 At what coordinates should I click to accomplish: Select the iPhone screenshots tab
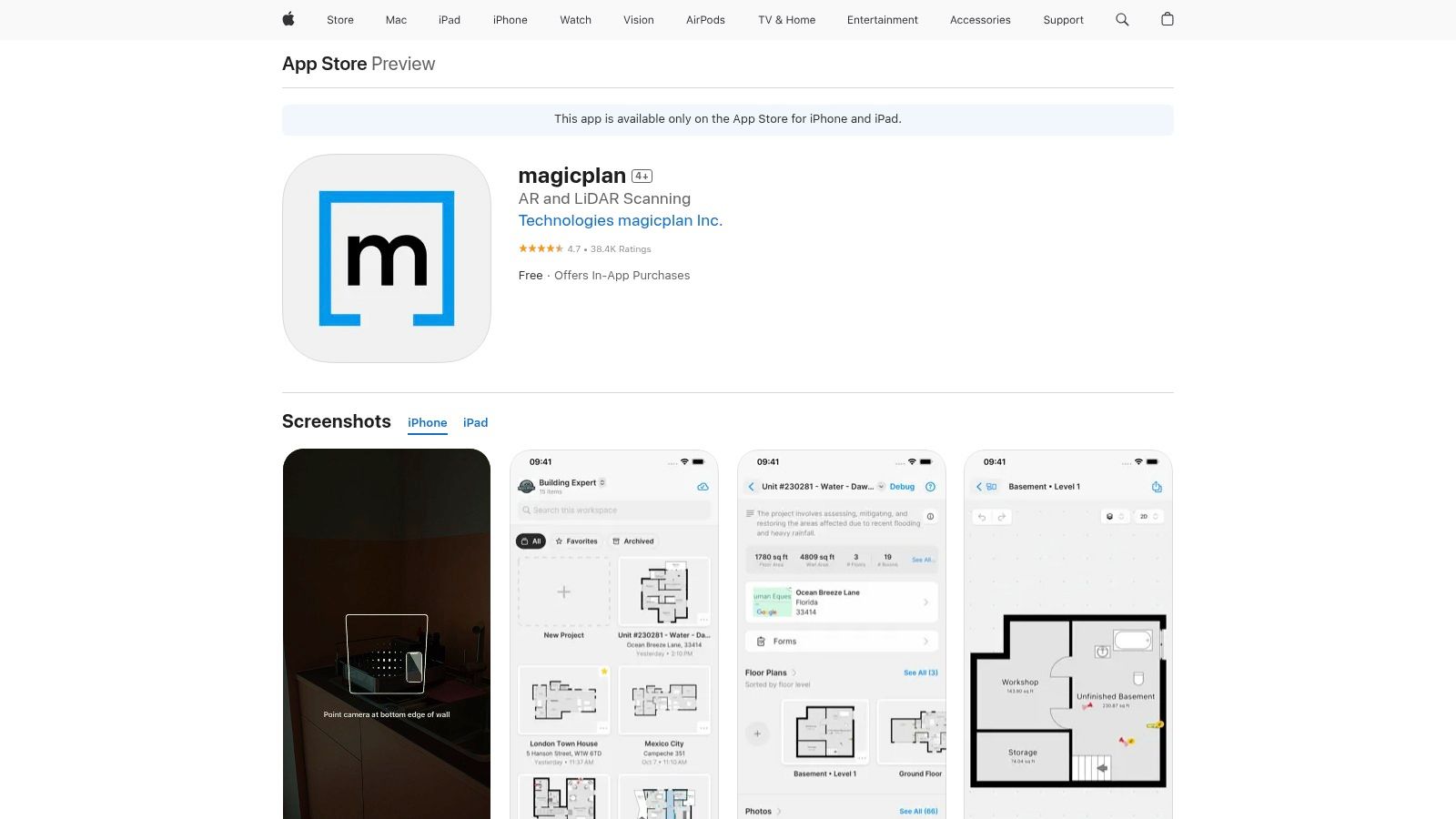[427, 422]
